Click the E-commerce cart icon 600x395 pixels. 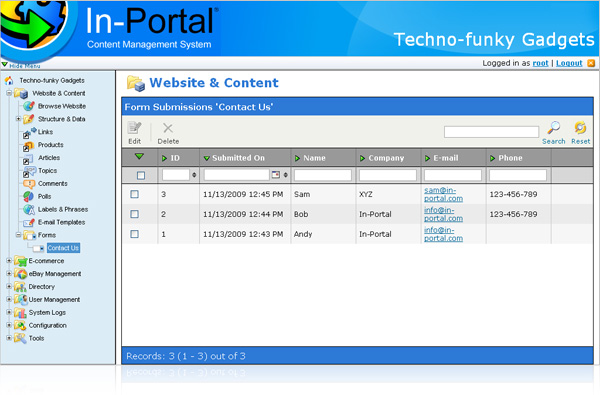(20, 261)
